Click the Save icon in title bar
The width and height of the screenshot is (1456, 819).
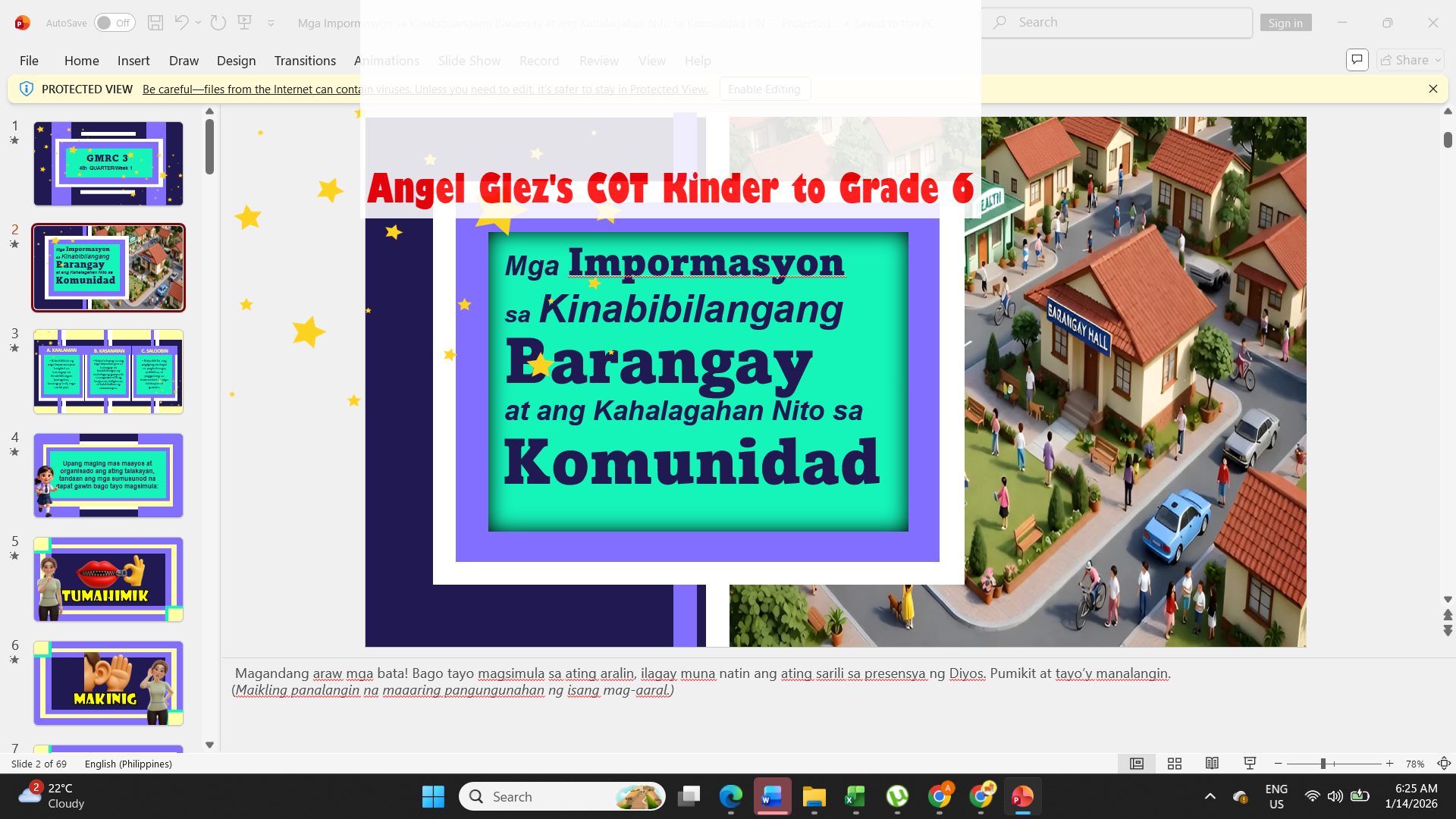pos(155,23)
